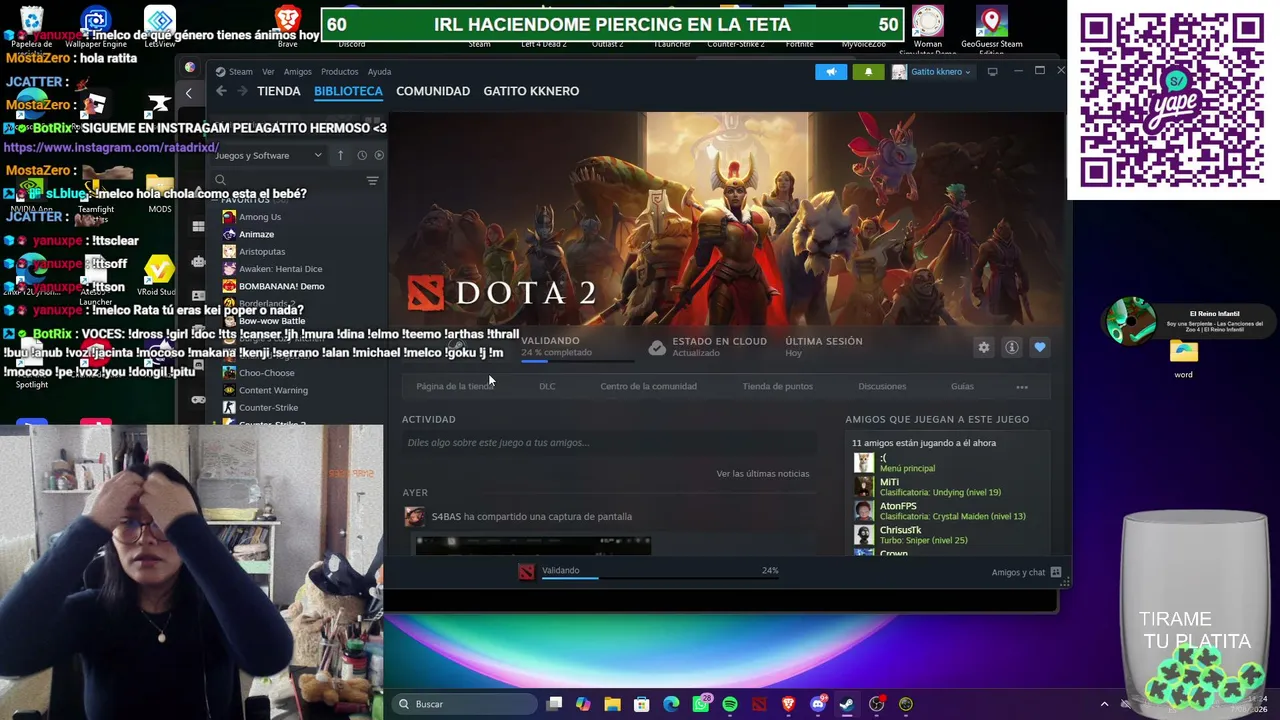This screenshot has width=1280, height=720.
Task: Open the TIENDA tab
Action: click(x=278, y=91)
